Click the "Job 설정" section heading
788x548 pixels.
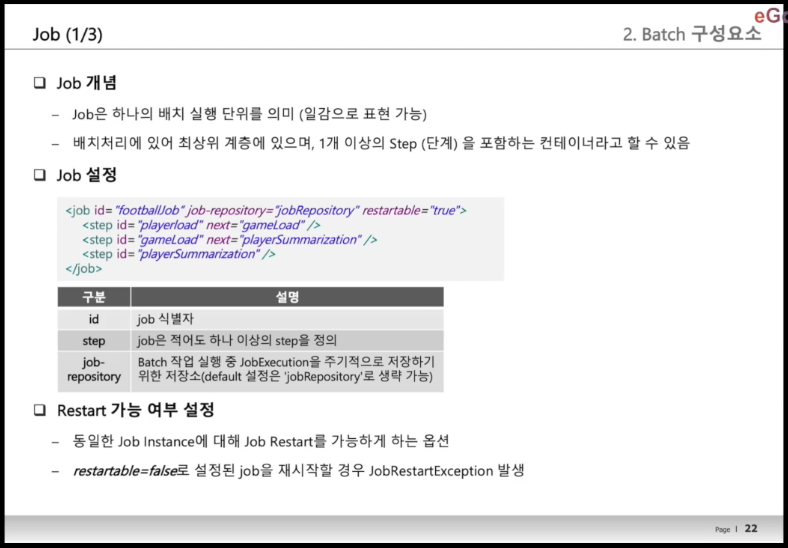[86, 175]
